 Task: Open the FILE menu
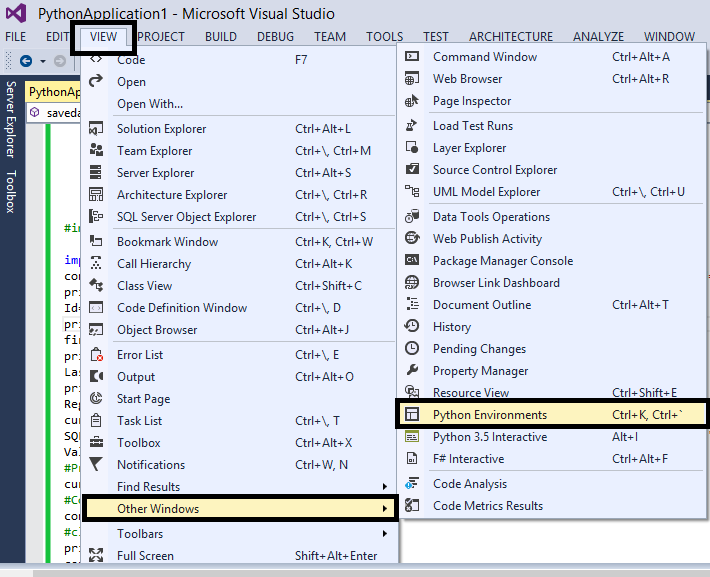[x=15, y=37]
